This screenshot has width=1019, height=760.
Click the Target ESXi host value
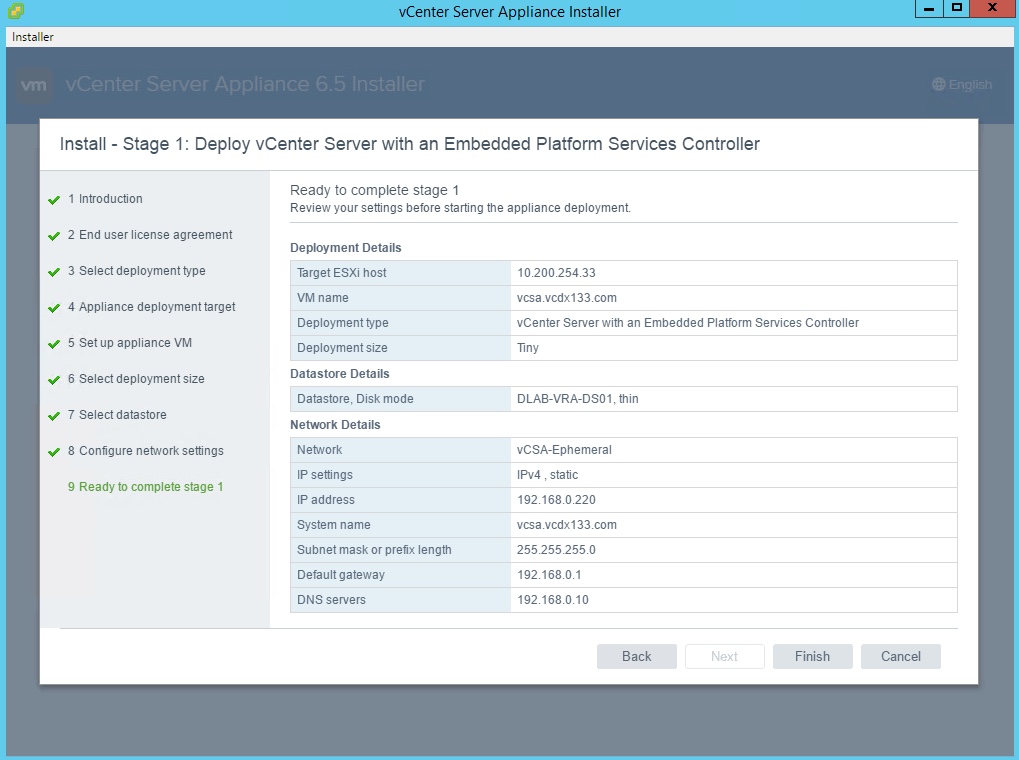coord(556,273)
